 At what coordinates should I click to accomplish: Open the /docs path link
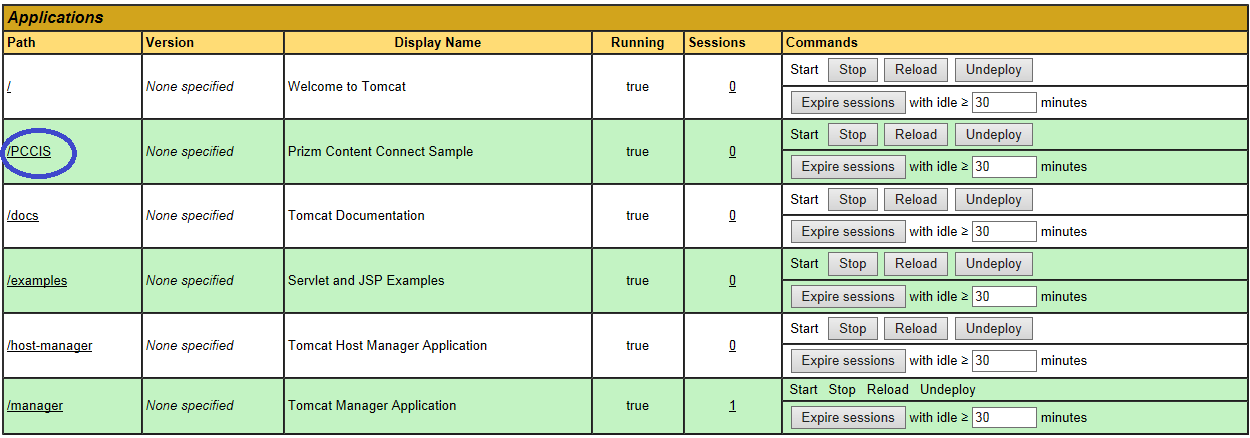(x=23, y=216)
